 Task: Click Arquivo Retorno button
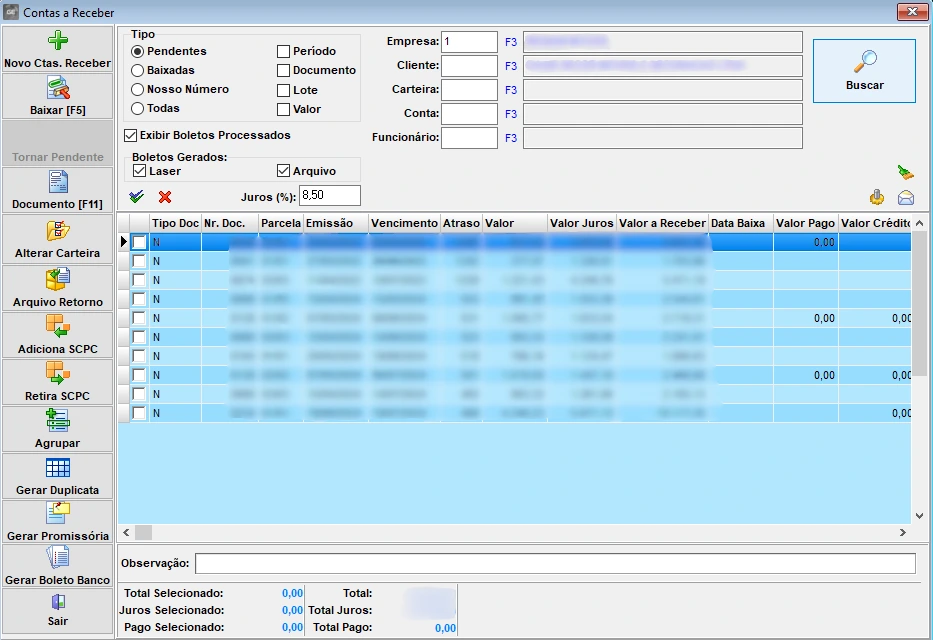[x=58, y=288]
